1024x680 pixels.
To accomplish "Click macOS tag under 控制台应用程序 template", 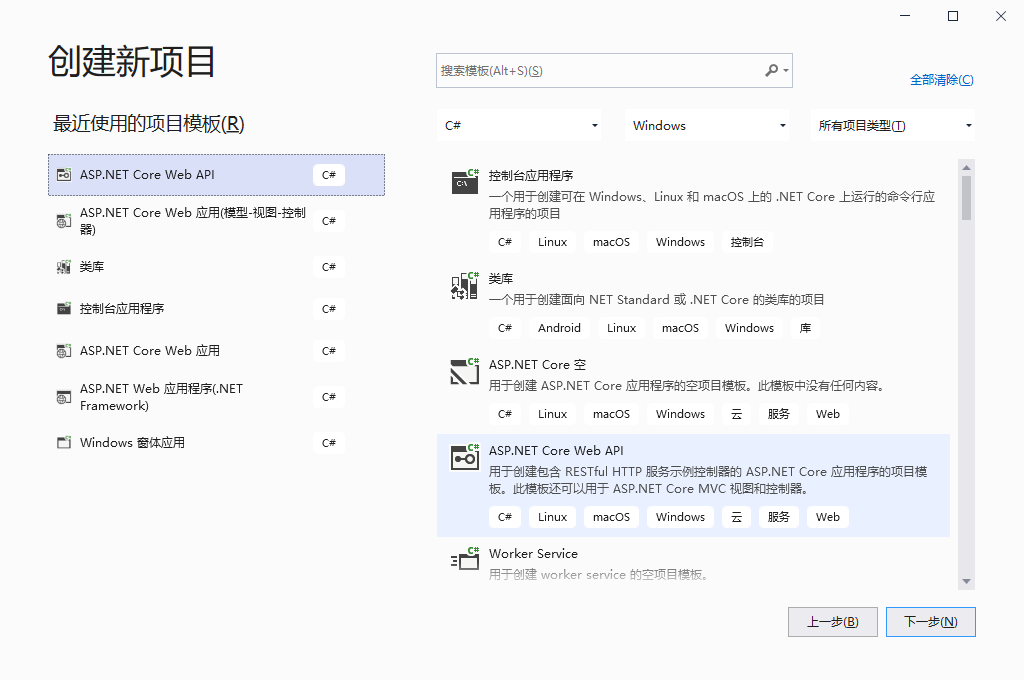I will [611, 242].
